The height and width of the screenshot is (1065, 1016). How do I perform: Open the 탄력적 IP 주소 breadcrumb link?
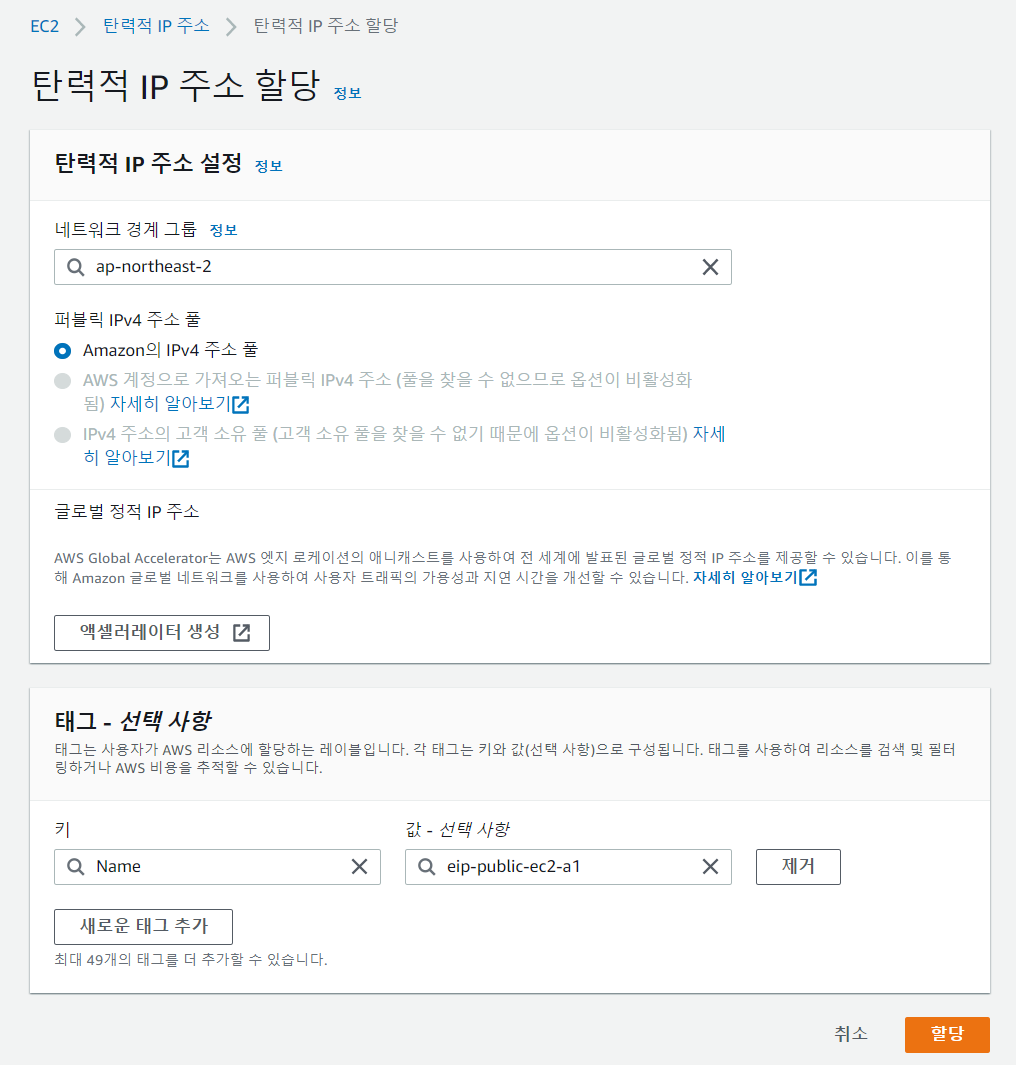coord(155,27)
